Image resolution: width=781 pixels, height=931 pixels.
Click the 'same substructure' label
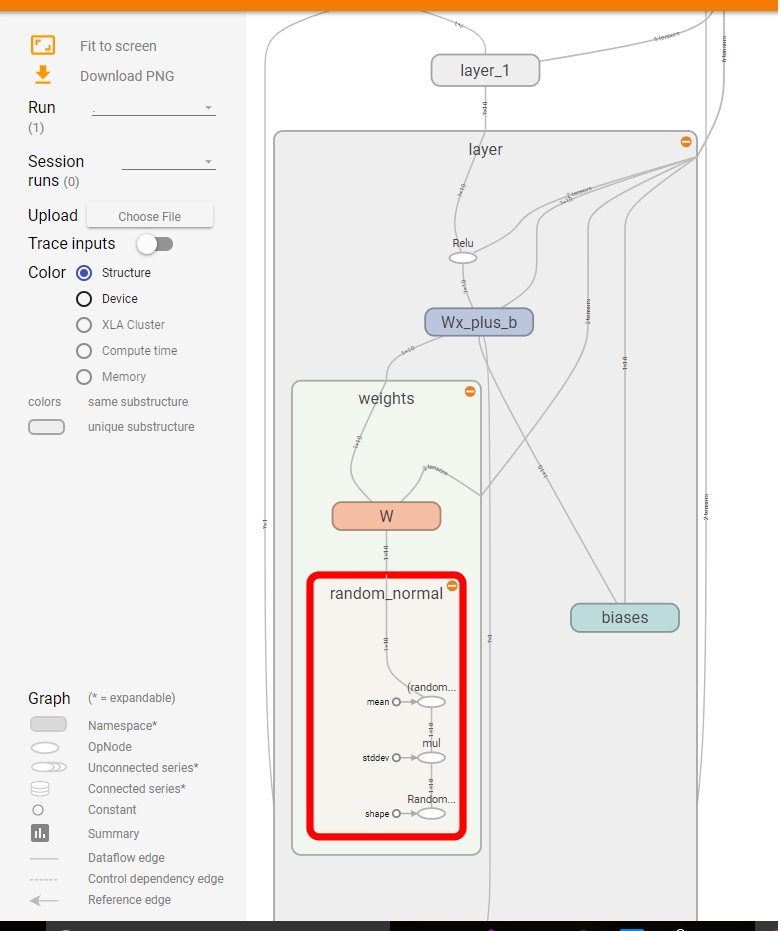(x=138, y=402)
